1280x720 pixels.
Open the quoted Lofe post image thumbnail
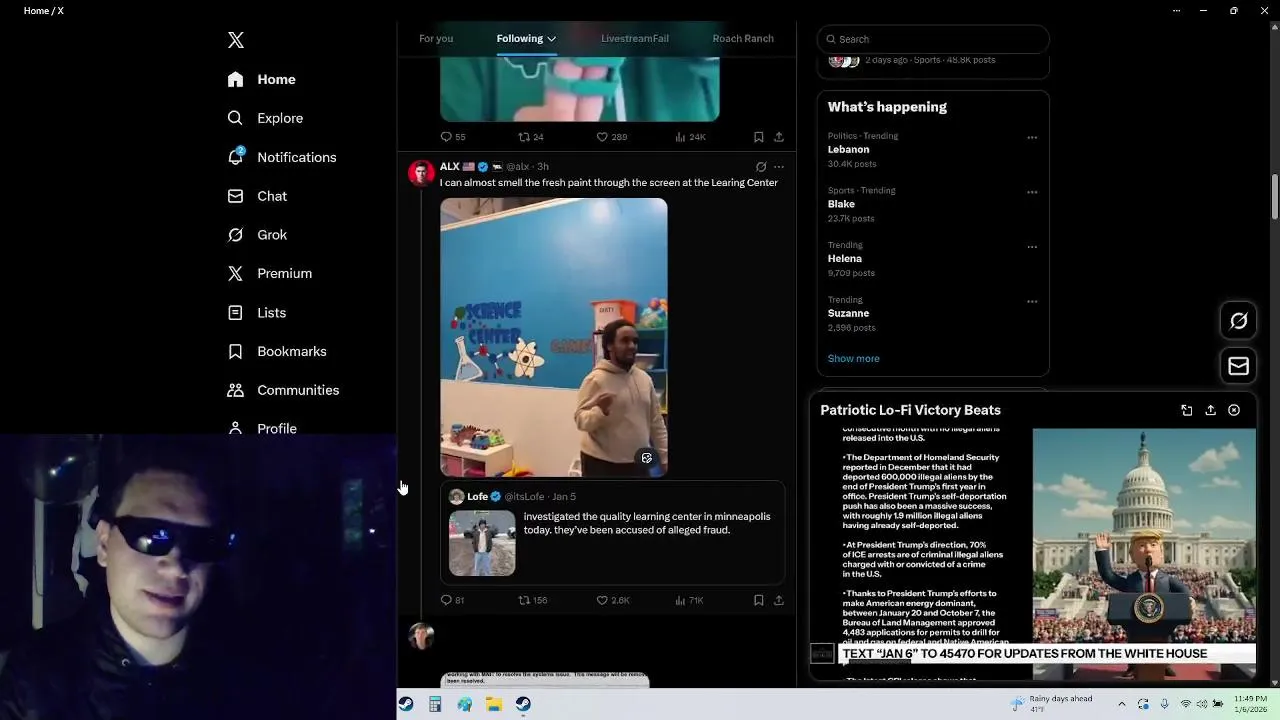[482, 543]
